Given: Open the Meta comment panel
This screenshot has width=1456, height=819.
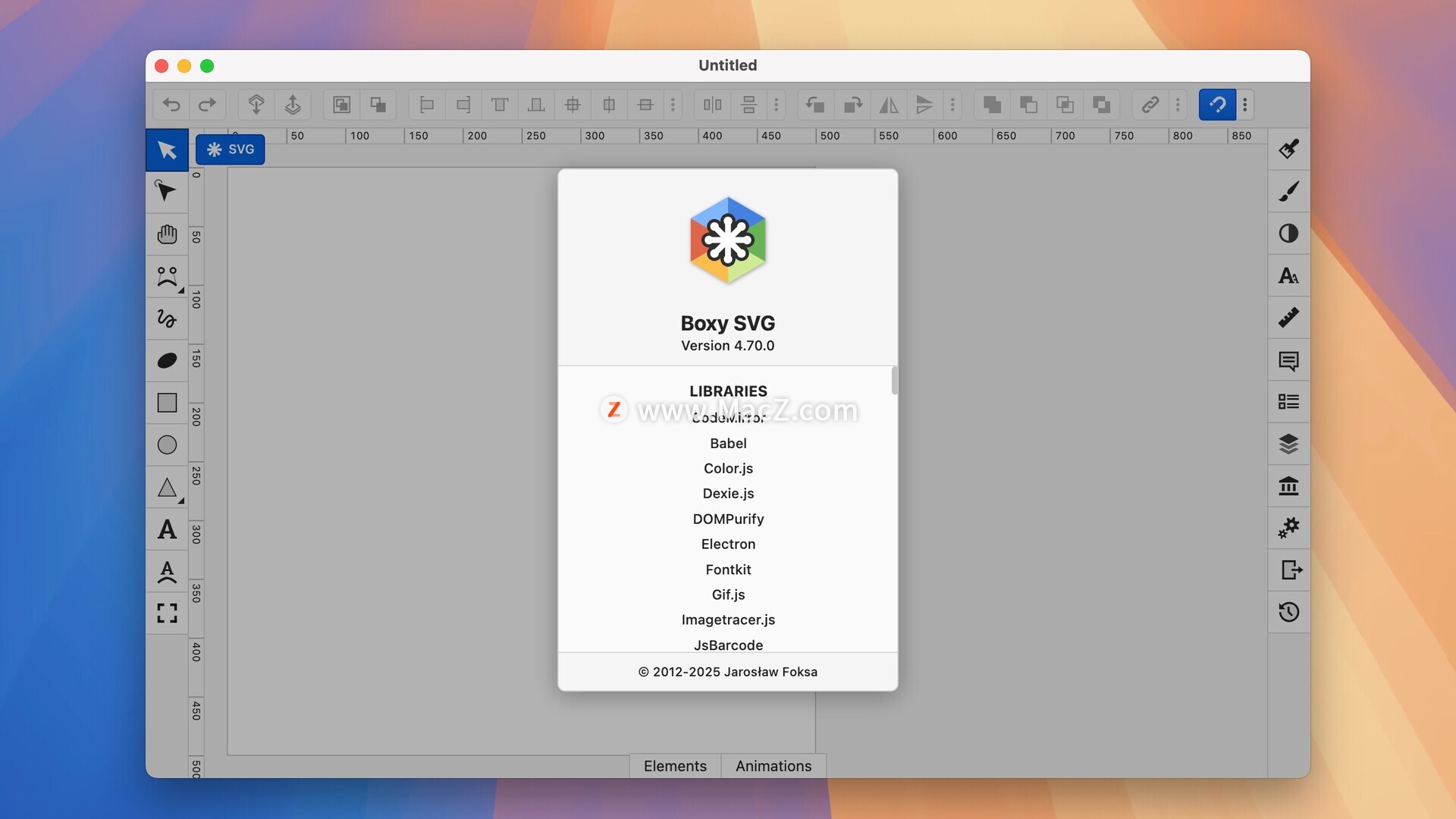Looking at the screenshot, I should (x=1288, y=359).
